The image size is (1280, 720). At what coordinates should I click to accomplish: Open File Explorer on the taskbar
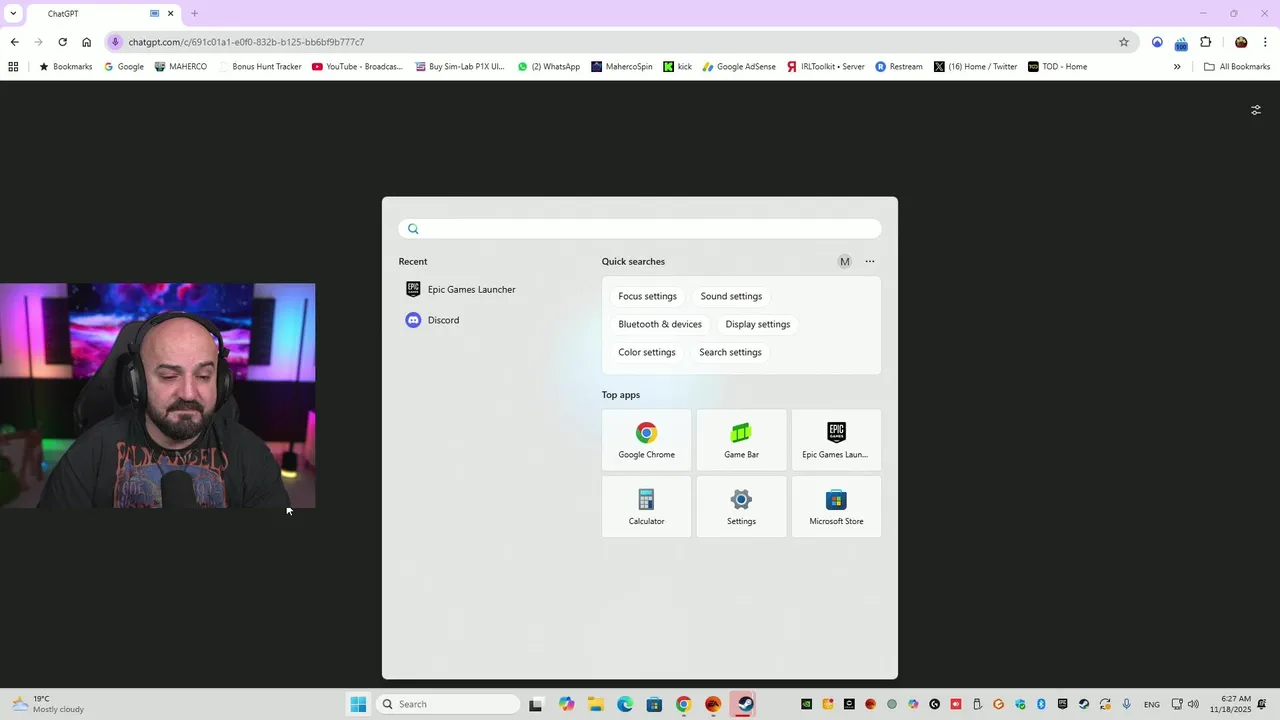tap(596, 704)
